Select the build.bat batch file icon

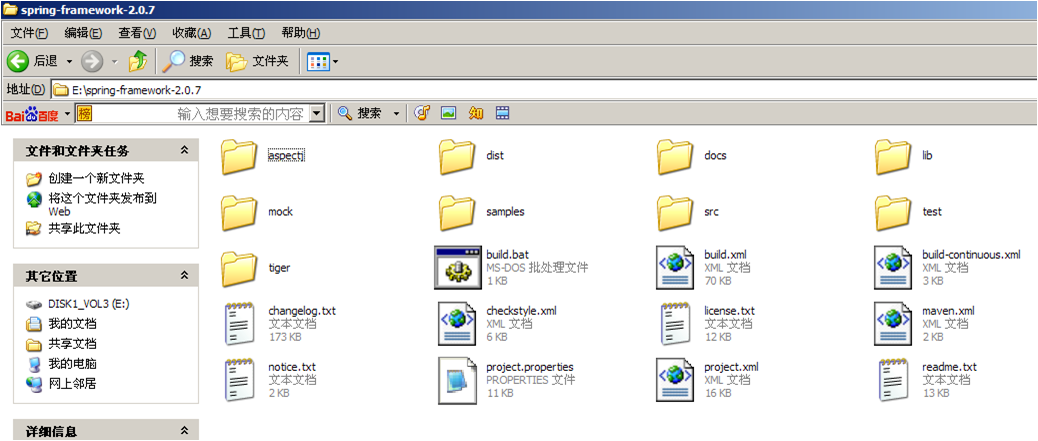tap(457, 268)
